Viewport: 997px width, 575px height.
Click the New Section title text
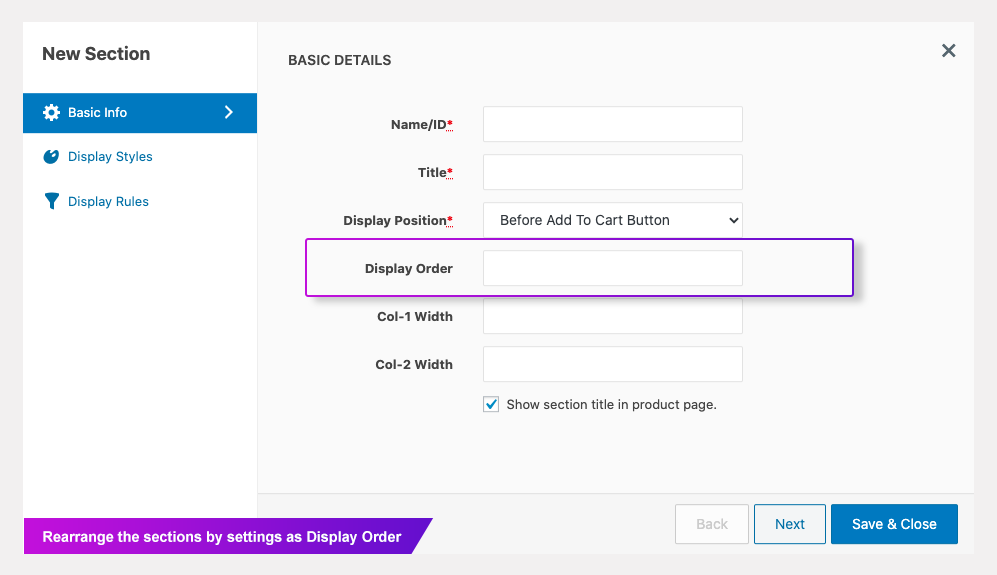pyautogui.click(x=96, y=54)
